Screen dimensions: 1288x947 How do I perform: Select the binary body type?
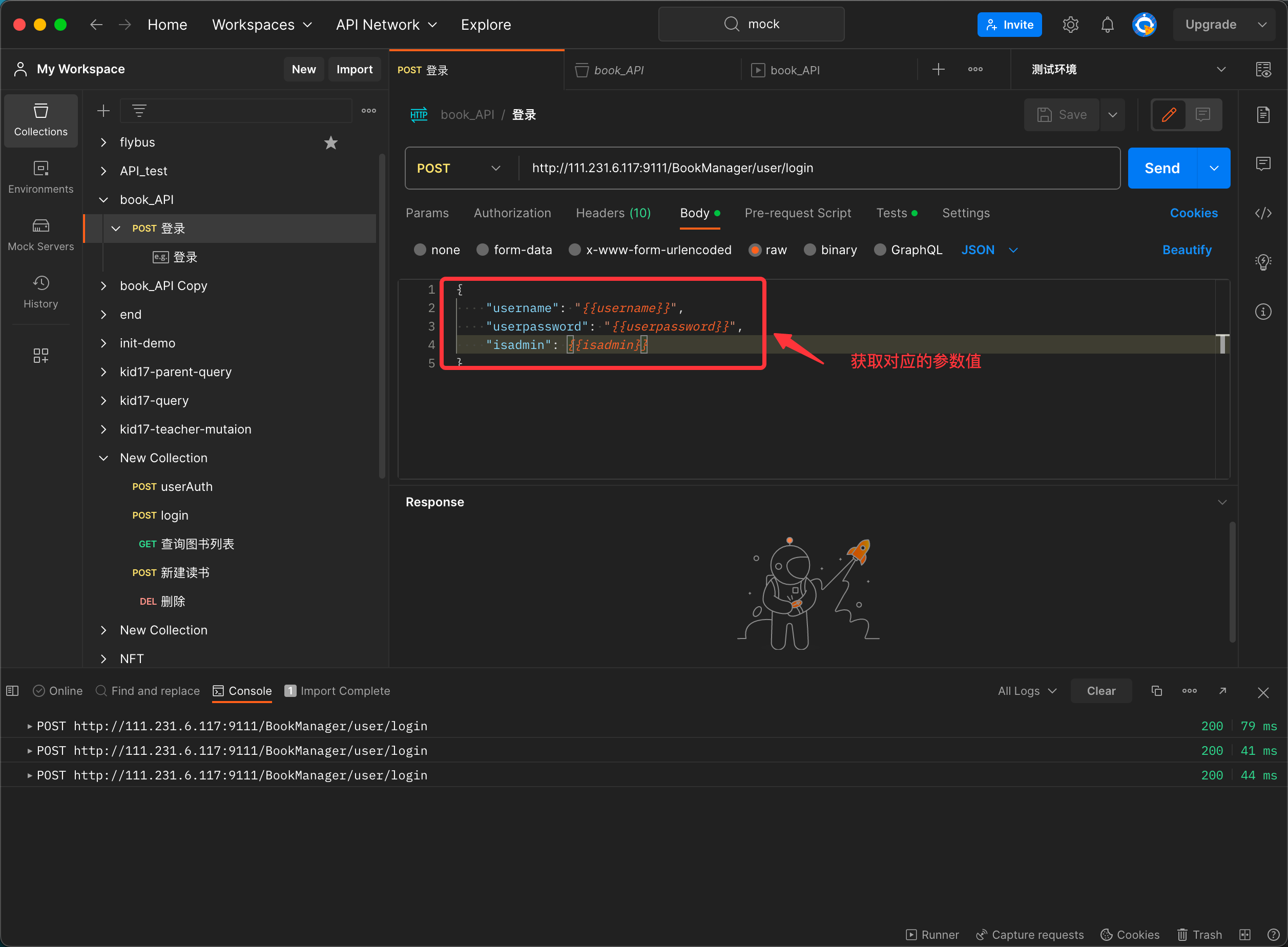coord(809,250)
